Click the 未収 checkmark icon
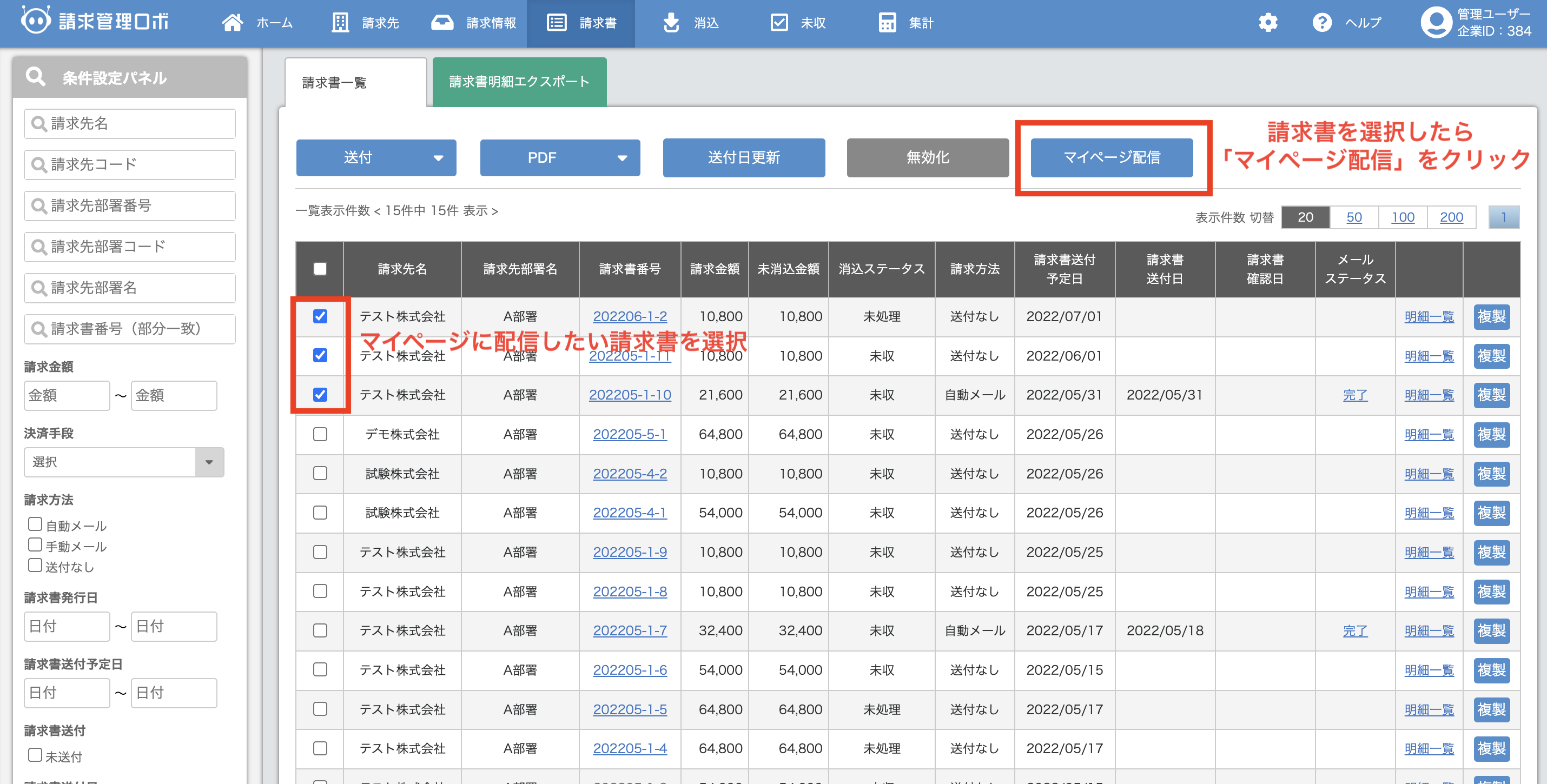1547x784 pixels. pos(779,23)
